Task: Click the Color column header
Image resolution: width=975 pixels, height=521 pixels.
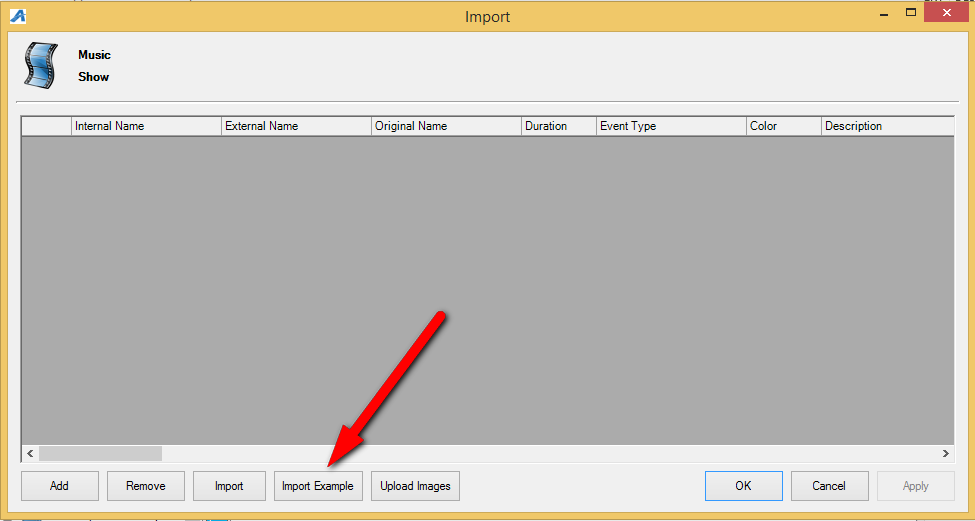Action: coord(784,126)
